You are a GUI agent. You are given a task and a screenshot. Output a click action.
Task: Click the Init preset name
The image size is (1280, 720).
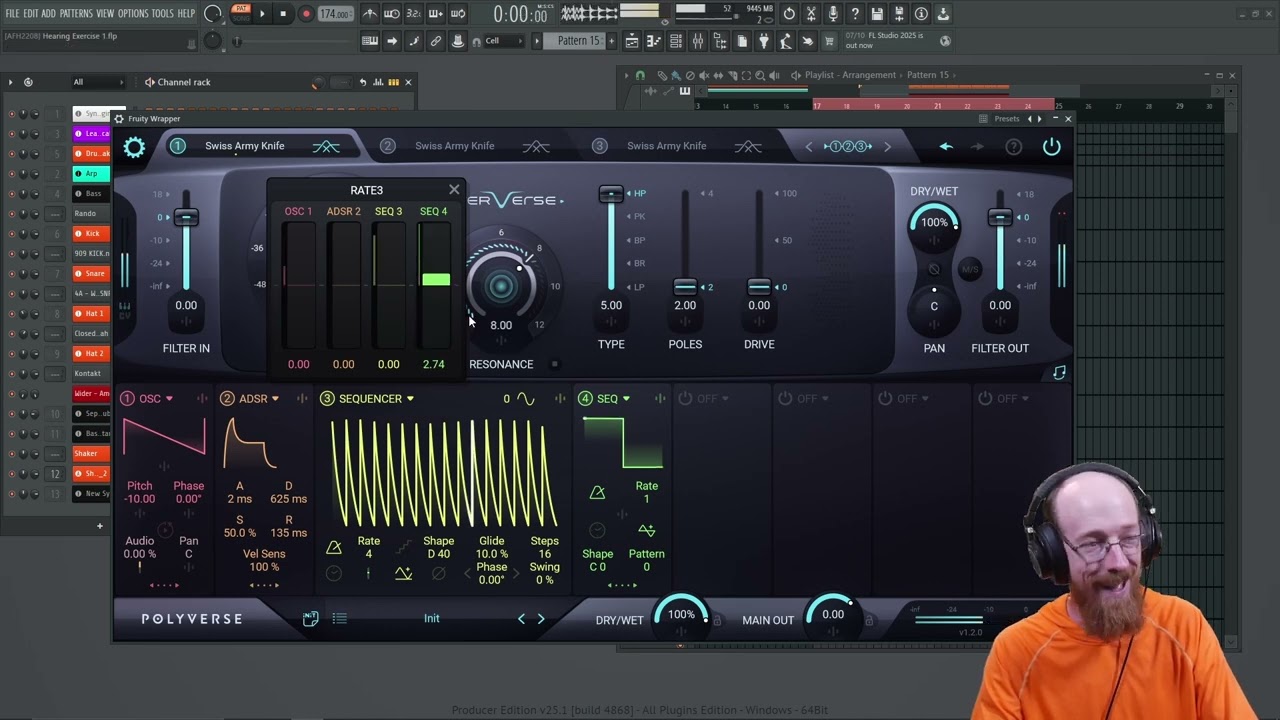(x=431, y=619)
